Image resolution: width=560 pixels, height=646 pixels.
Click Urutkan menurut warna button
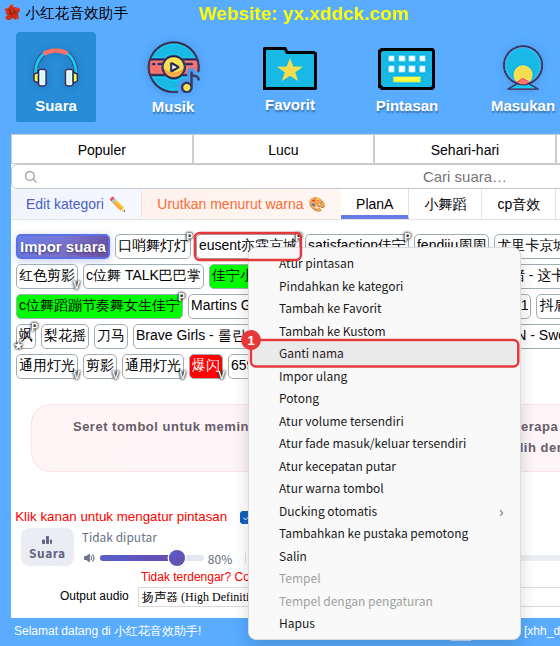point(241,204)
